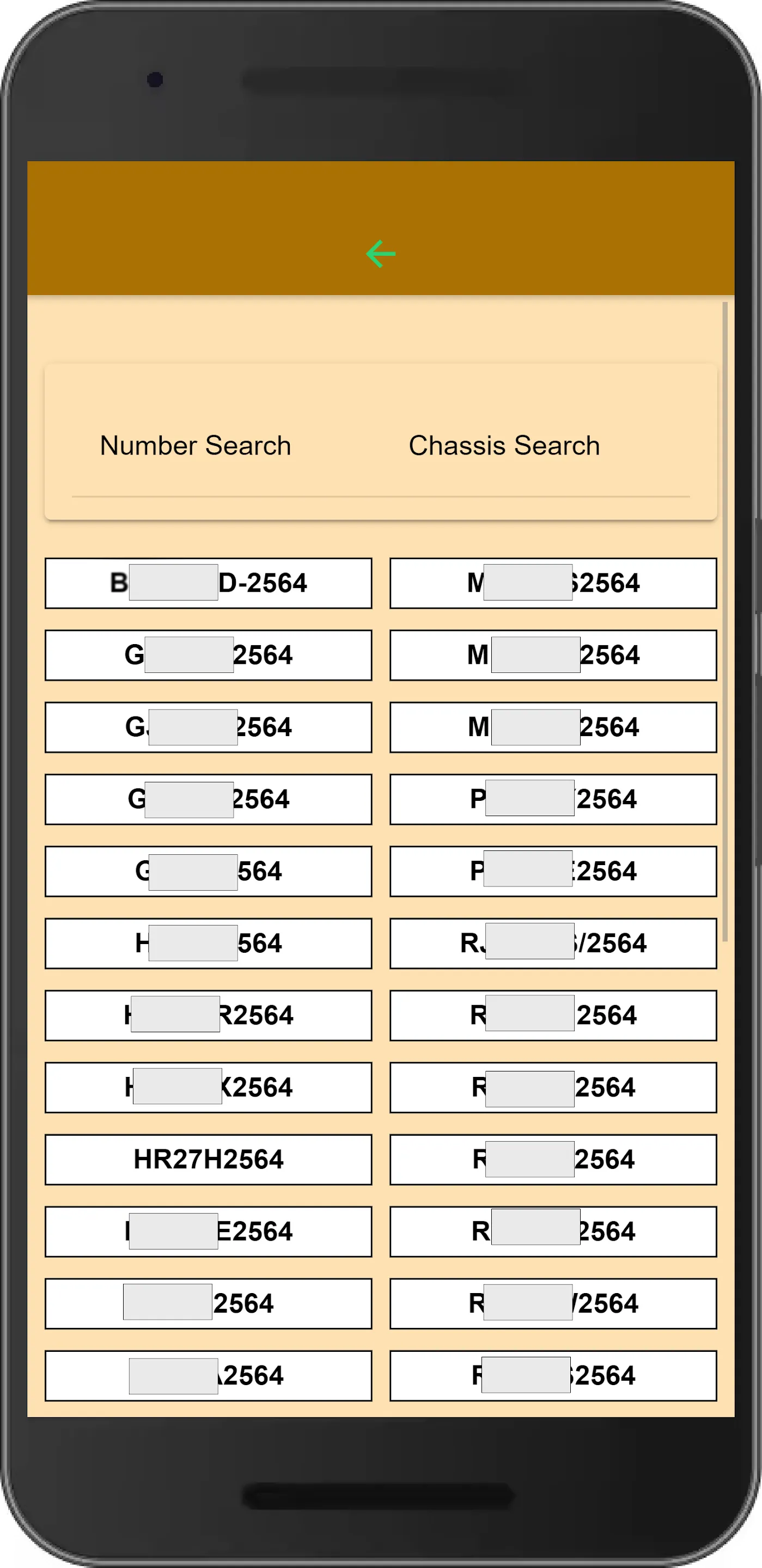Select the H plate ending in R2564

[208, 1015]
